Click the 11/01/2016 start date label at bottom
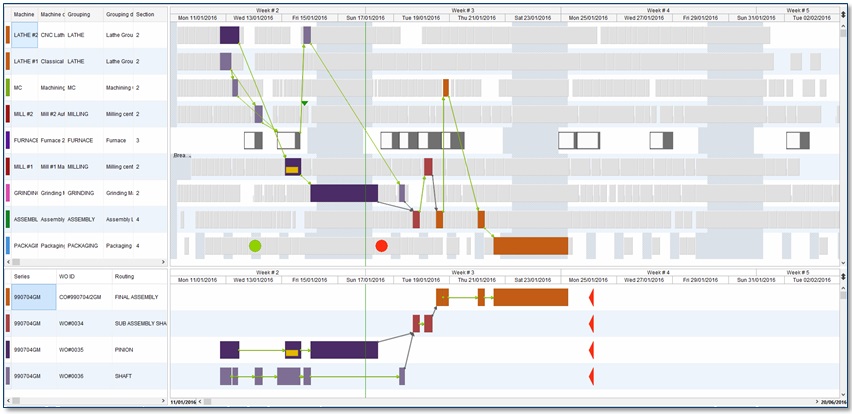852x414 pixels. 183,402
